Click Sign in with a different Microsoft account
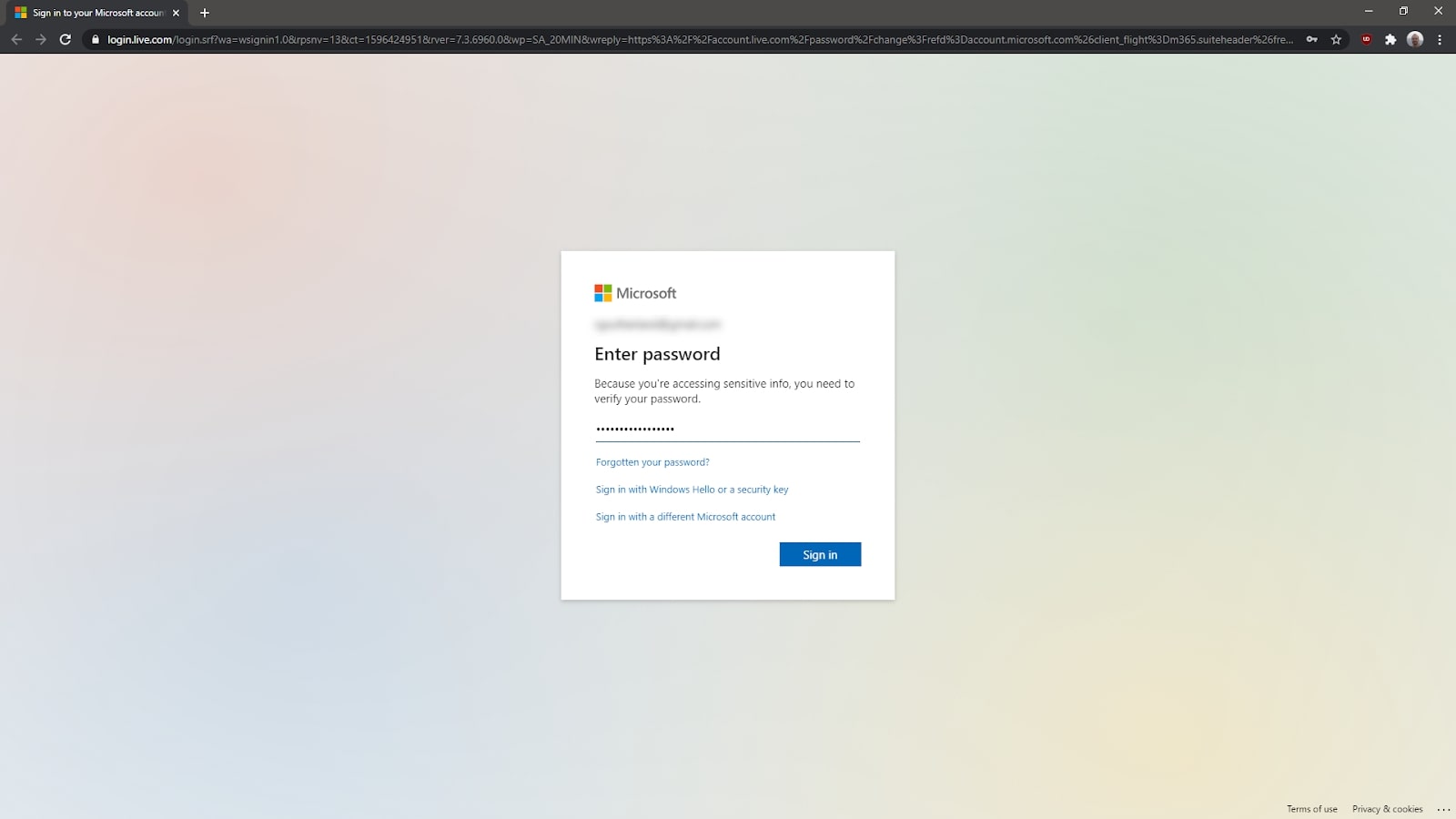1456x819 pixels. (685, 517)
